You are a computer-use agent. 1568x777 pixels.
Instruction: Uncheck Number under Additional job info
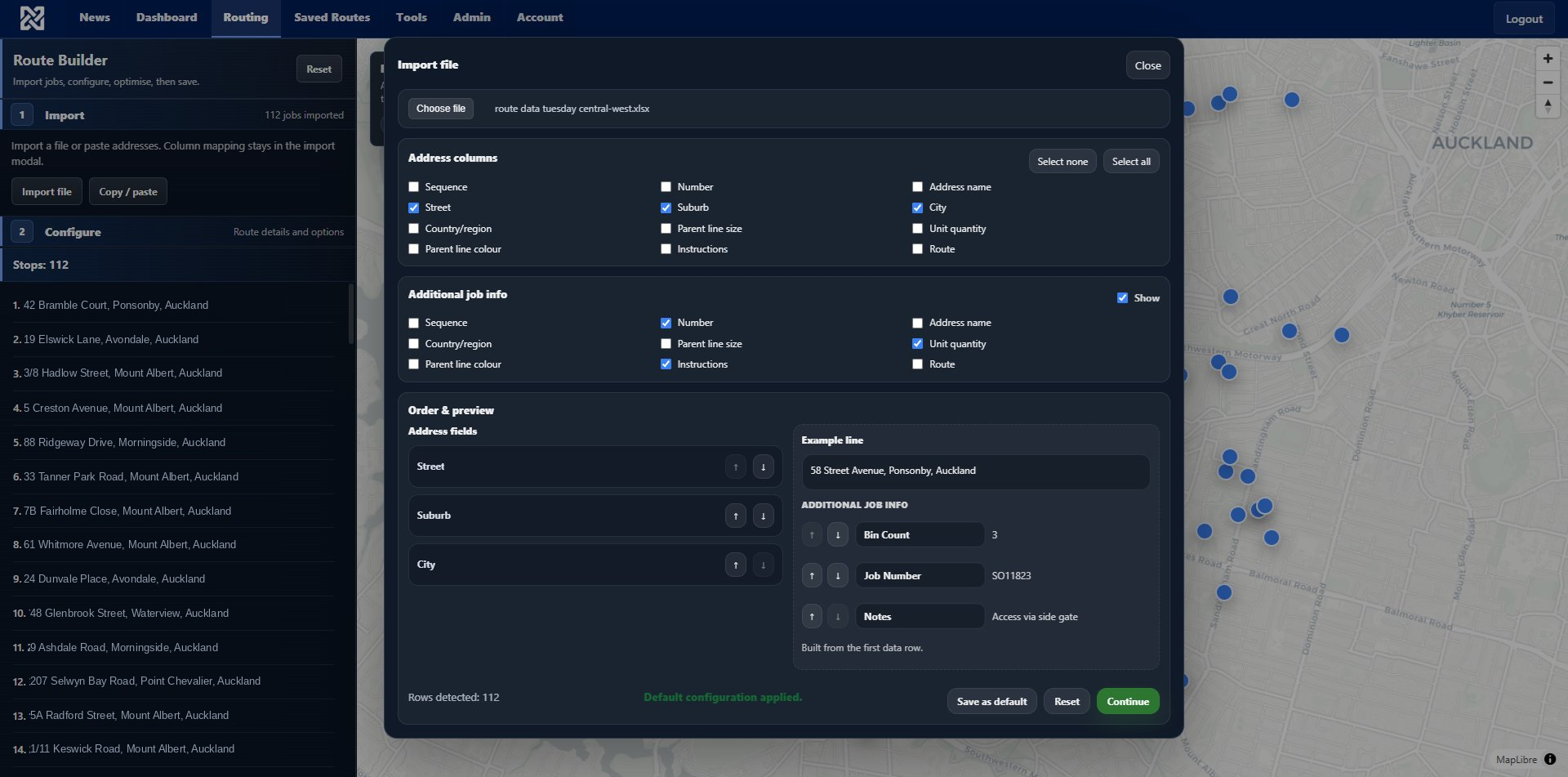pyautogui.click(x=666, y=323)
